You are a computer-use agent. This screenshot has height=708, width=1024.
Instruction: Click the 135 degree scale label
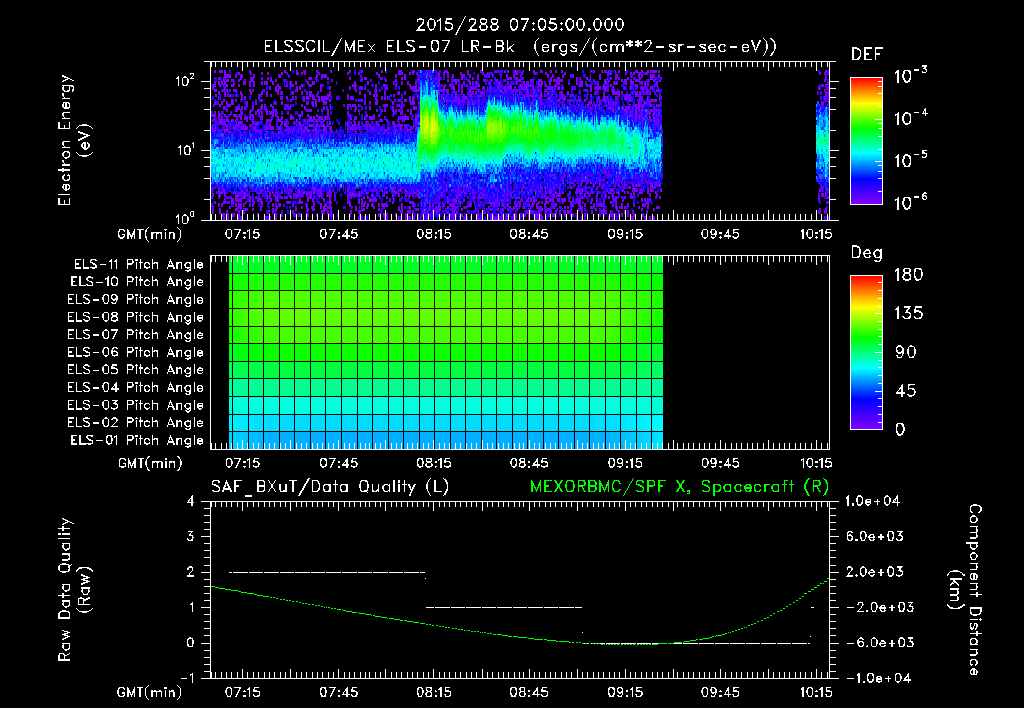908,313
